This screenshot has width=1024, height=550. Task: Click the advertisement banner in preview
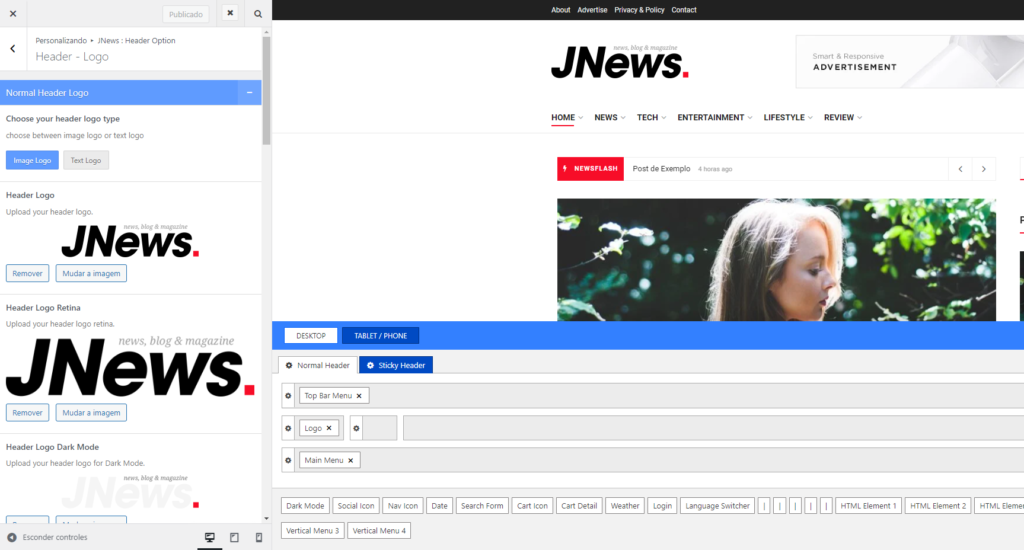click(909, 61)
